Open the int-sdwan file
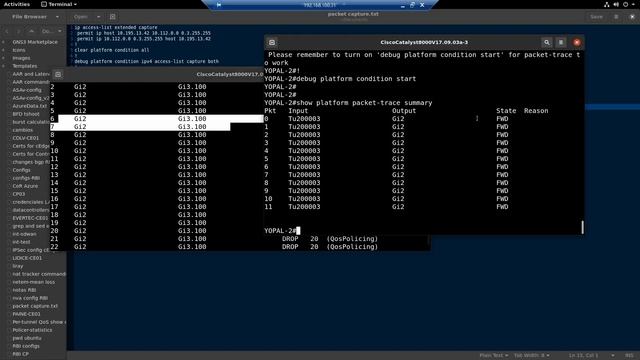The width and height of the screenshot is (640, 360). [24, 234]
